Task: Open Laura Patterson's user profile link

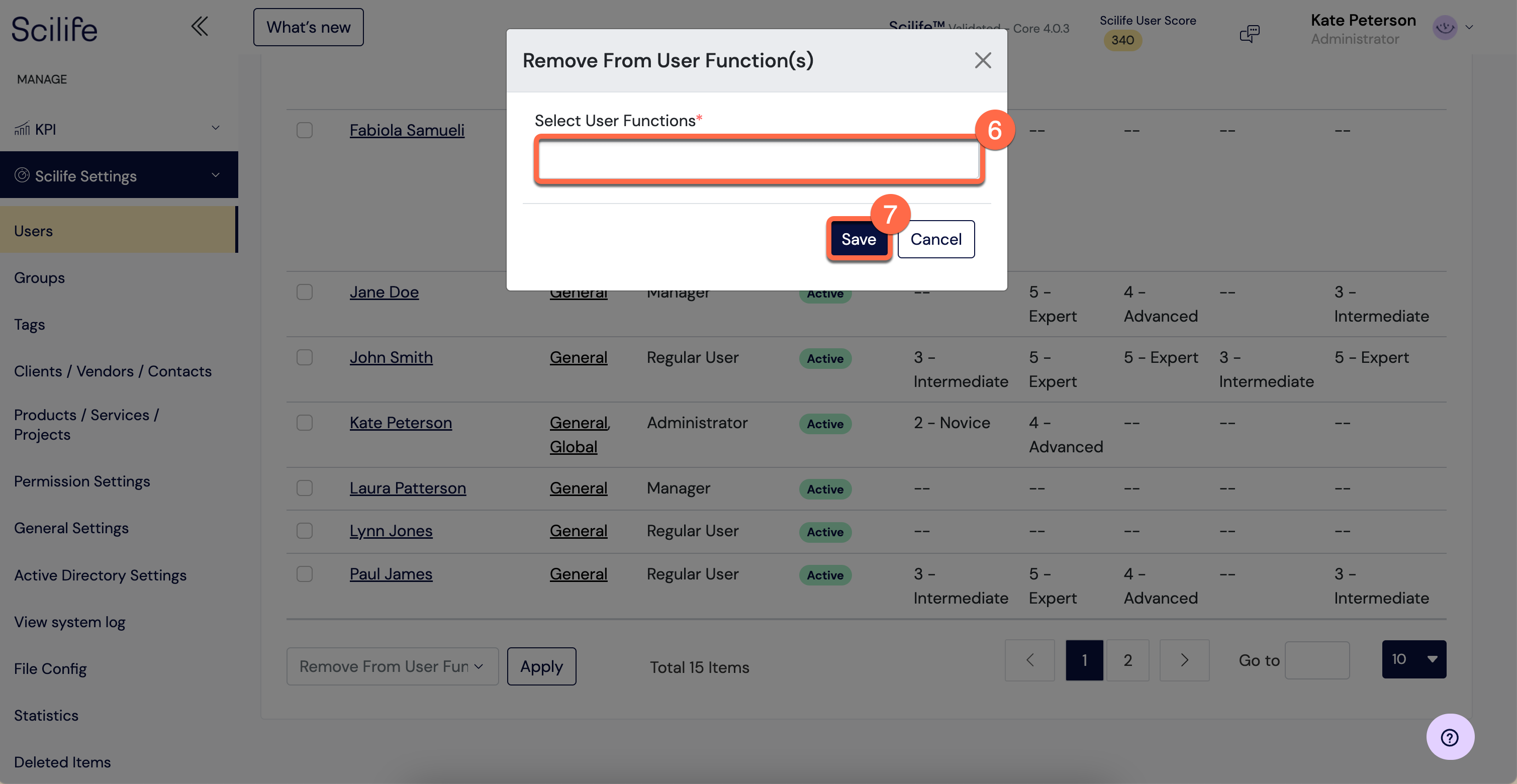Action: pos(408,488)
